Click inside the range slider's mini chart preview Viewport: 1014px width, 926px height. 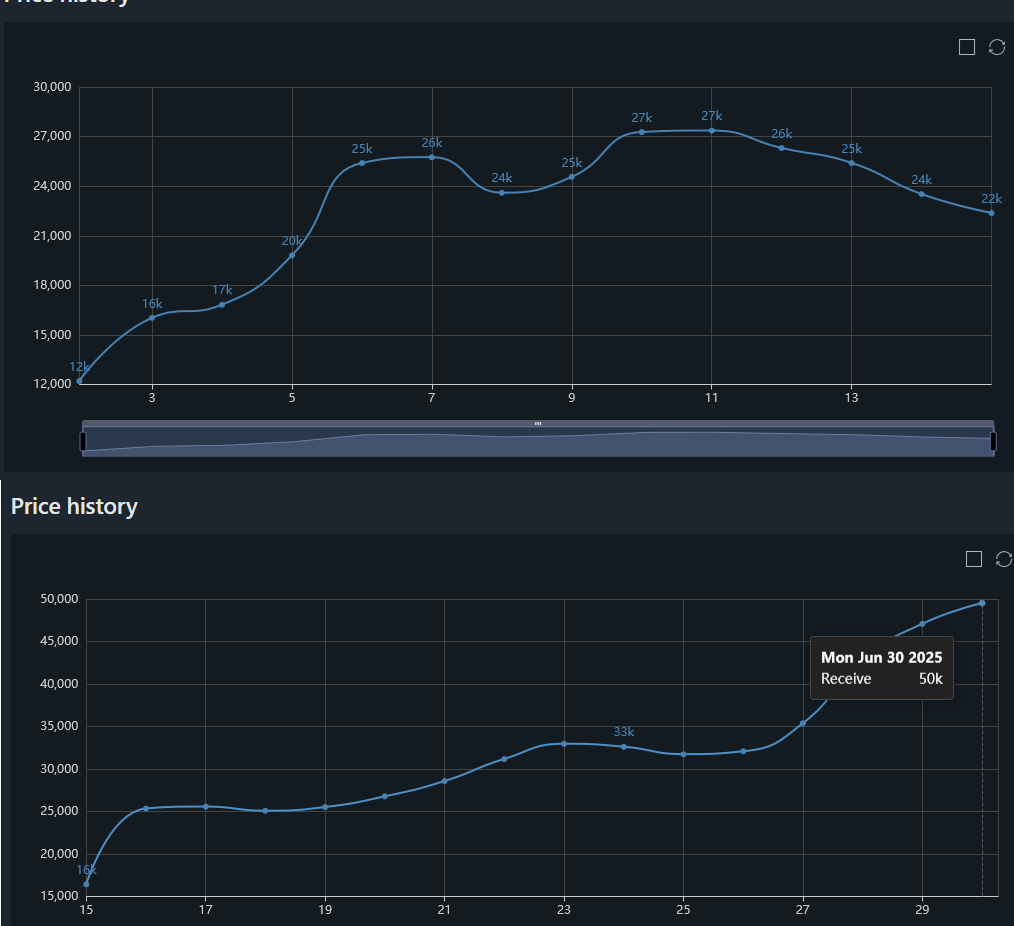tap(538, 442)
